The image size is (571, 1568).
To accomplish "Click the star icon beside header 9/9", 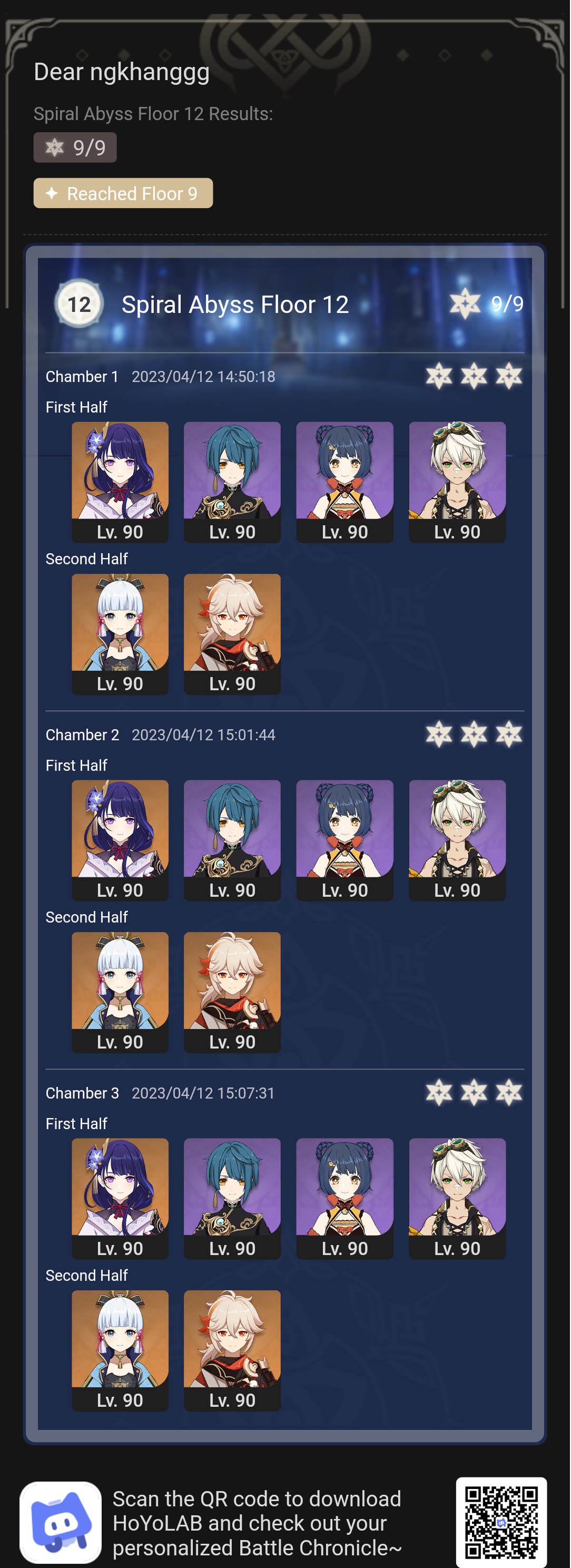I will (465, 303).
